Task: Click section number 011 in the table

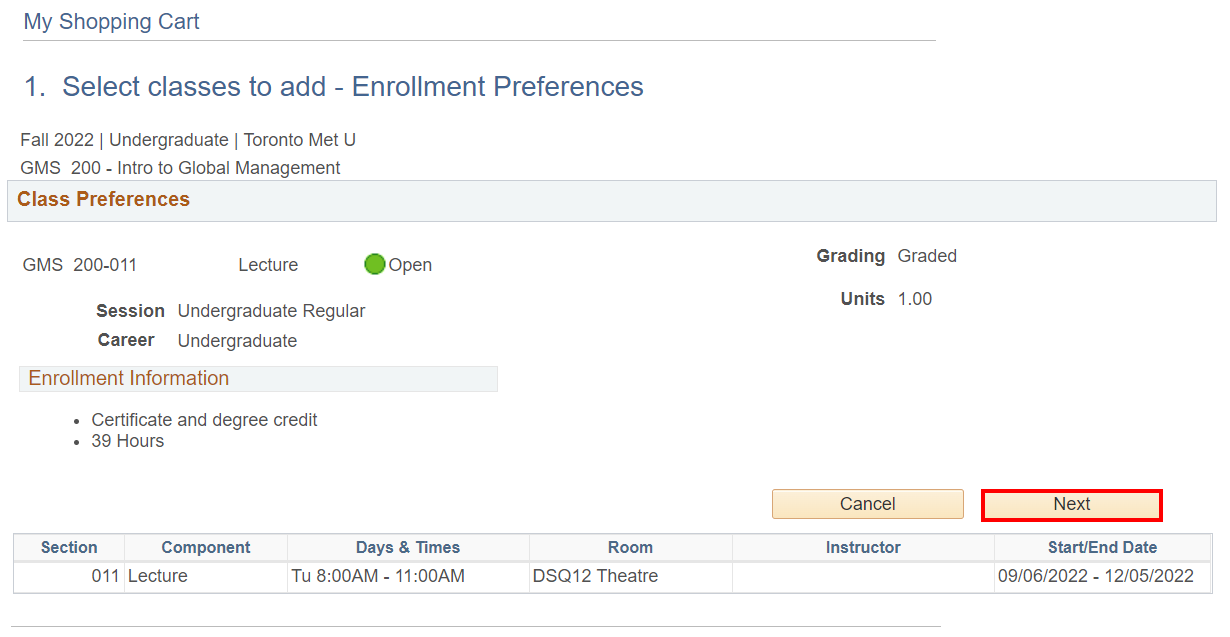Action: 105,577
